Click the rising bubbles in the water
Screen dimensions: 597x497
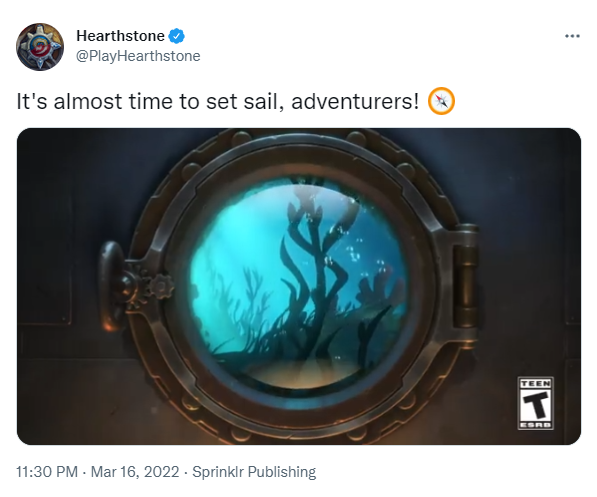point(354,249)
